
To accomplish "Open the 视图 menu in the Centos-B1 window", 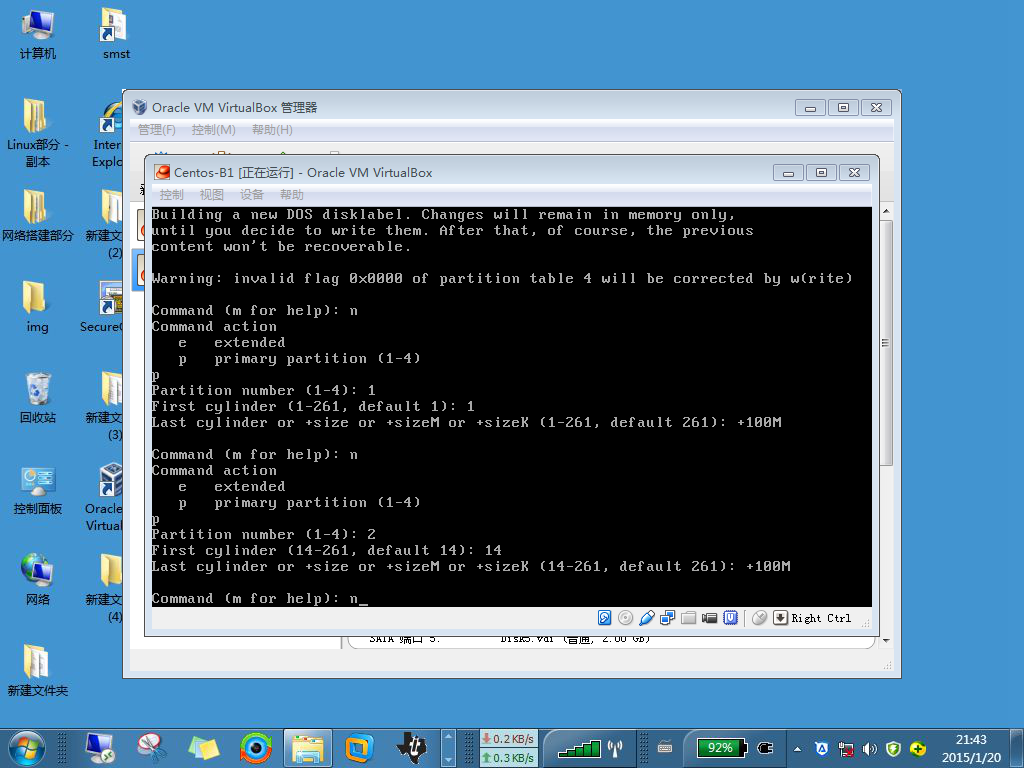I will [x=212, y=195].
